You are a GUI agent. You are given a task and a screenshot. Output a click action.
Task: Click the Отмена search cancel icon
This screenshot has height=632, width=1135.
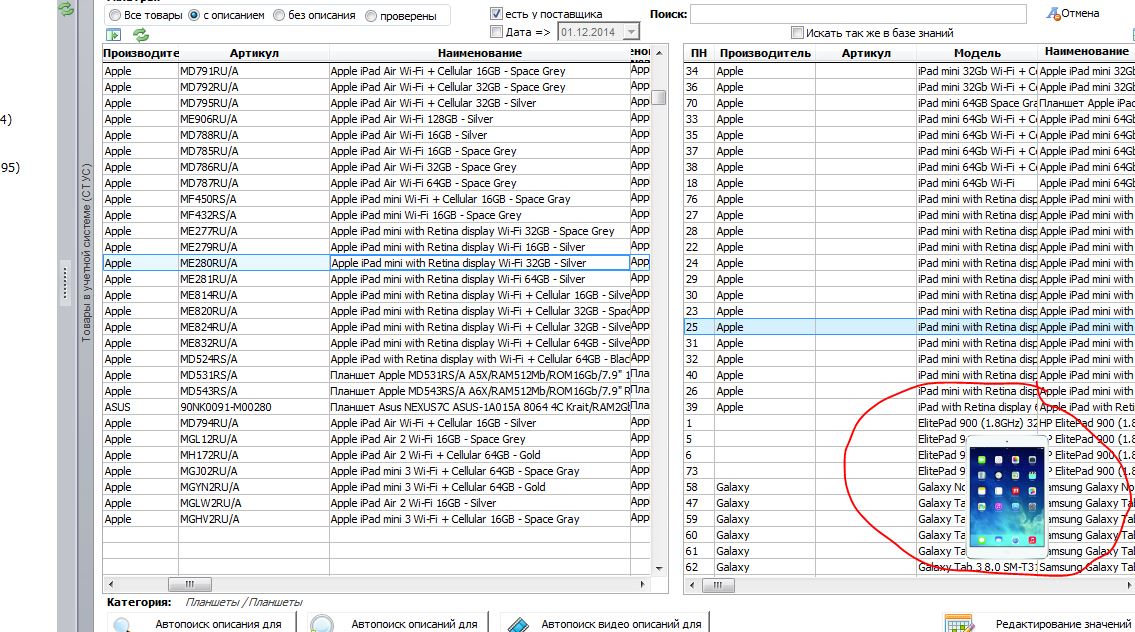coord(1053,13)
